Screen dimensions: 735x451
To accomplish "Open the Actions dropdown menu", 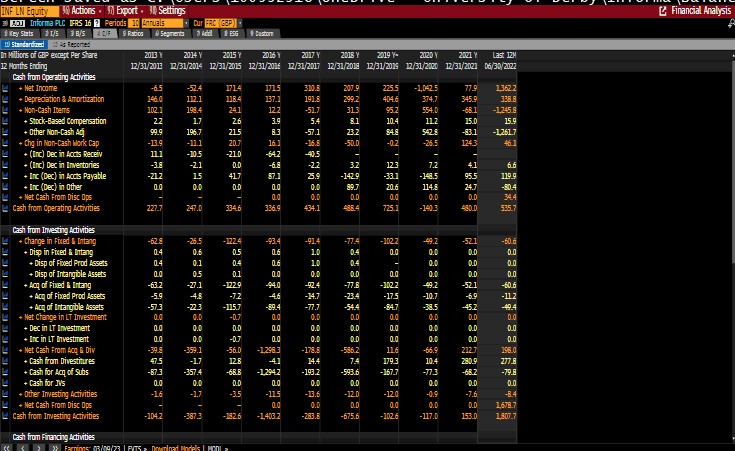I will [x=82, y=11].
